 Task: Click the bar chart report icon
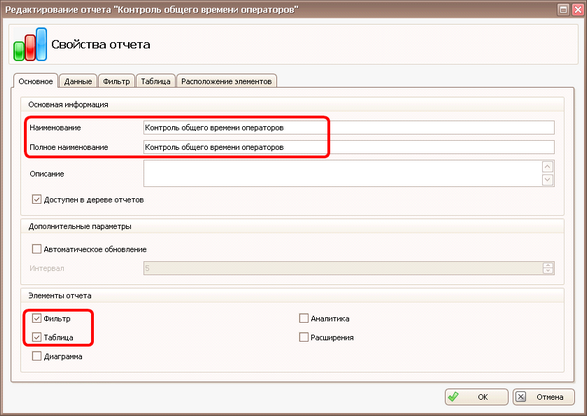tap(30, 44)
